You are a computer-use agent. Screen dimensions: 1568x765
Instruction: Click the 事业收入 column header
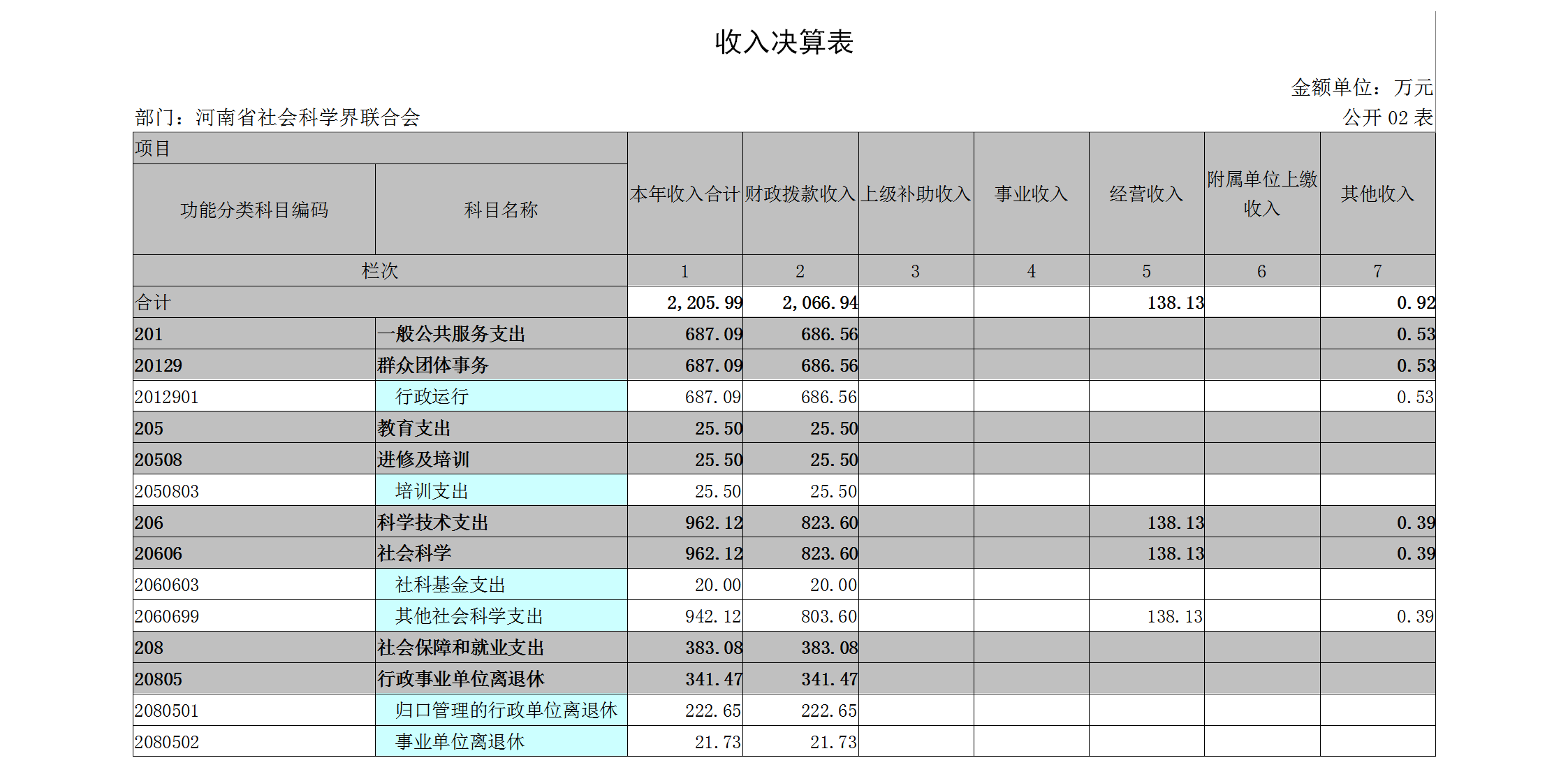[x=1031, y=194]
